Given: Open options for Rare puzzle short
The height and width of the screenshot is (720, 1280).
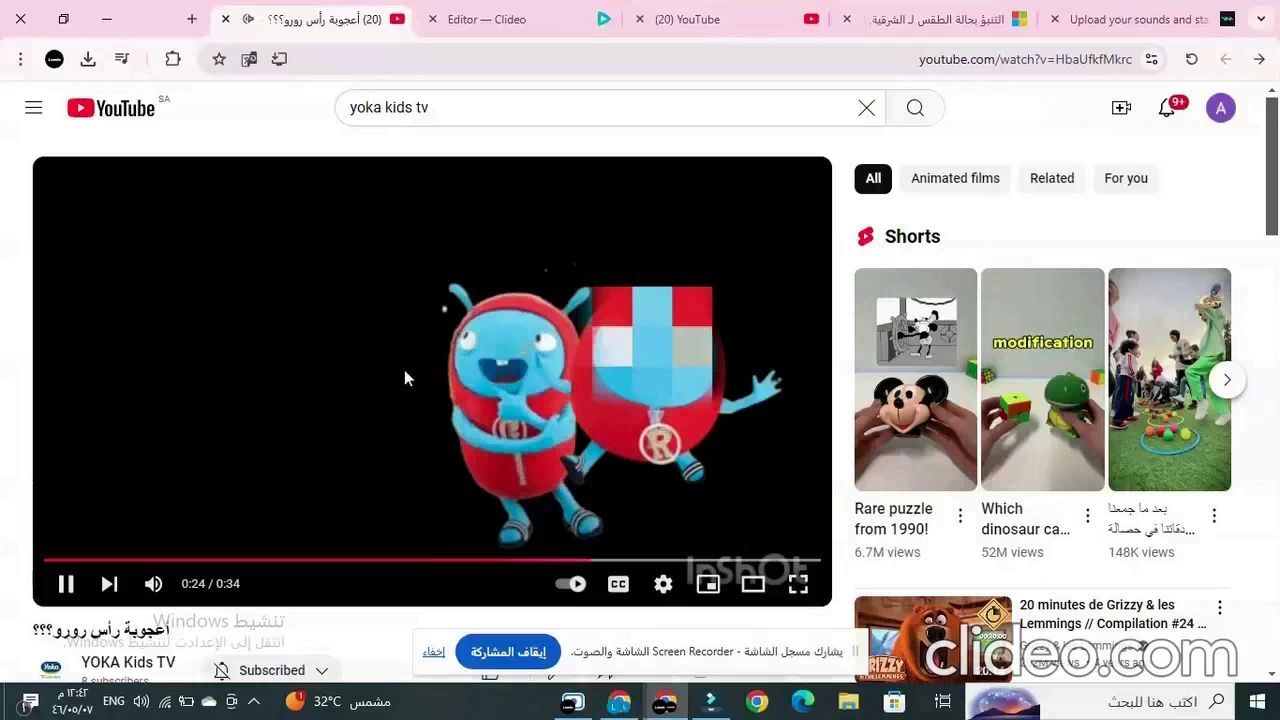Looking at the screenshot, I should [x=960, y=516].
